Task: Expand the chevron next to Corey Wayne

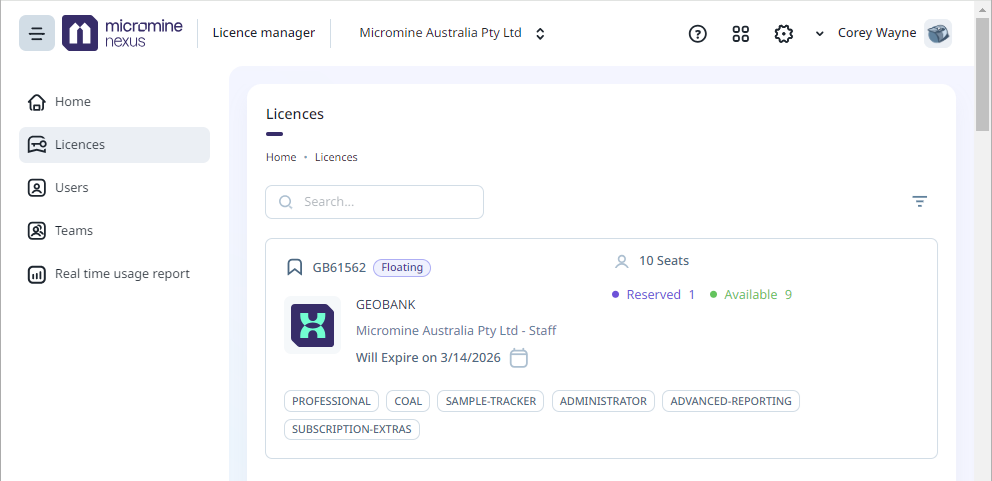Action: click(x=819, y=34)
